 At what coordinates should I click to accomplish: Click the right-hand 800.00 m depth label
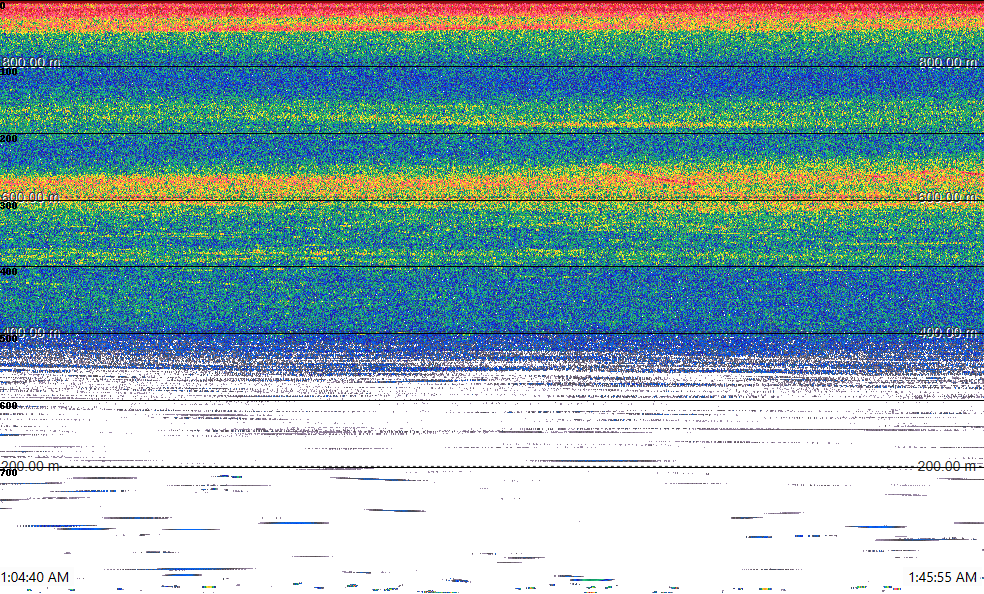(948, 62)
